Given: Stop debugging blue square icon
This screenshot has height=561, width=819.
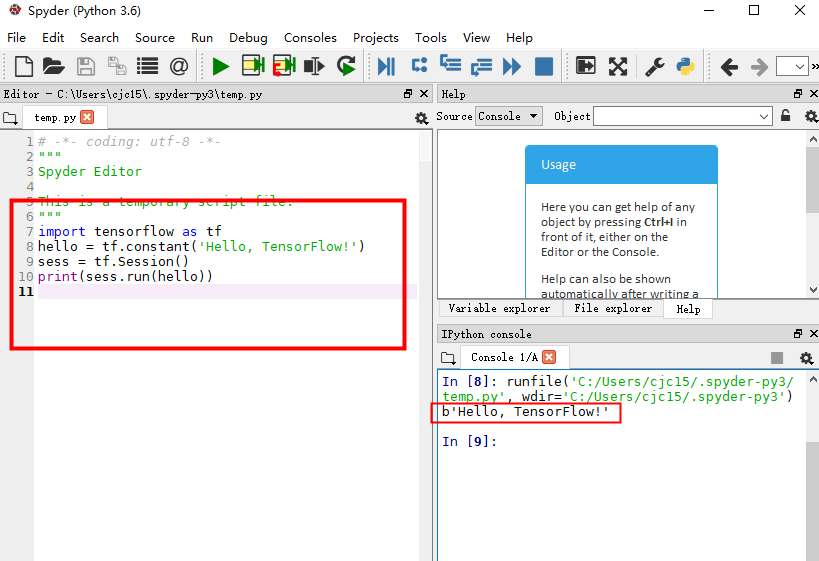Looking at the screenshot, I should point(544,66).
